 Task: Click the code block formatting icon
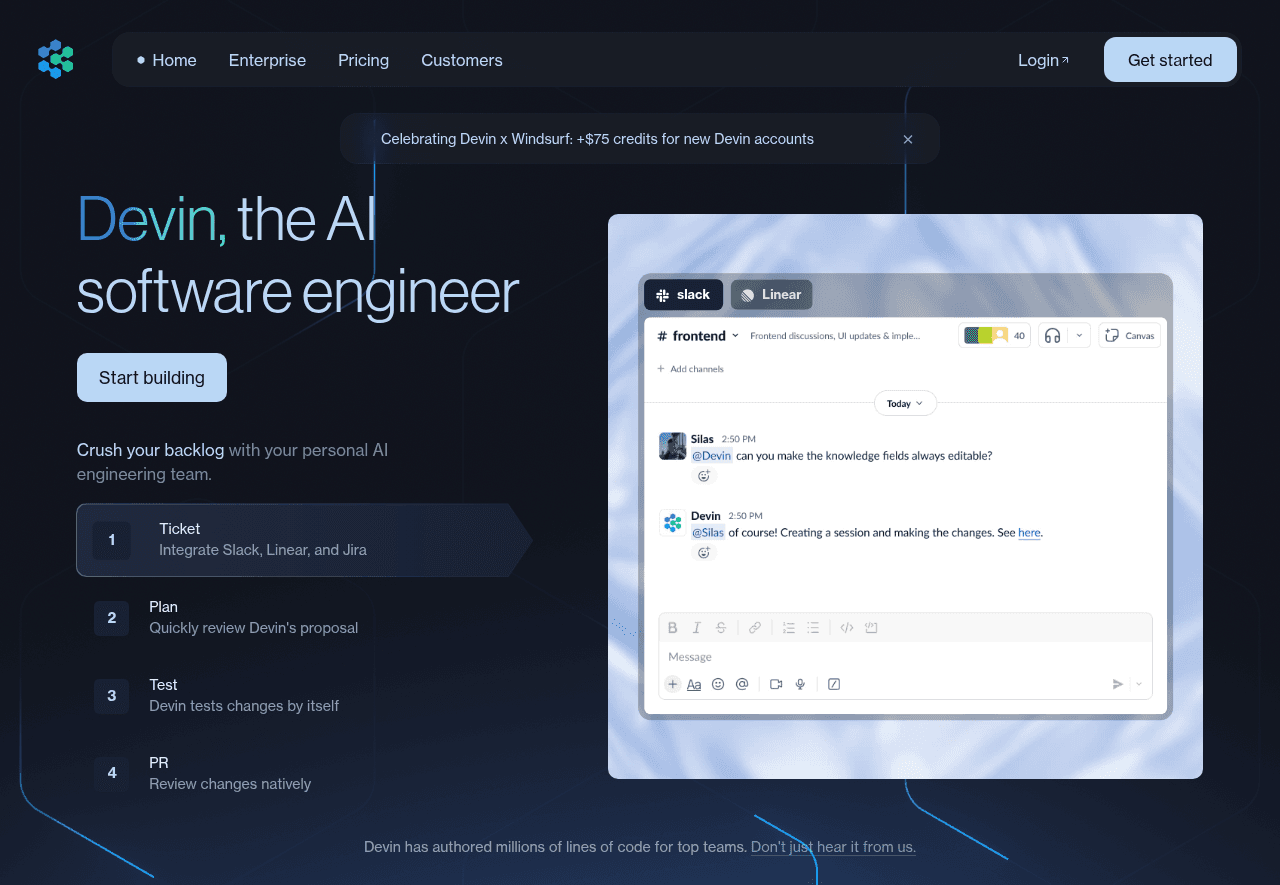[x=847, y=628]
